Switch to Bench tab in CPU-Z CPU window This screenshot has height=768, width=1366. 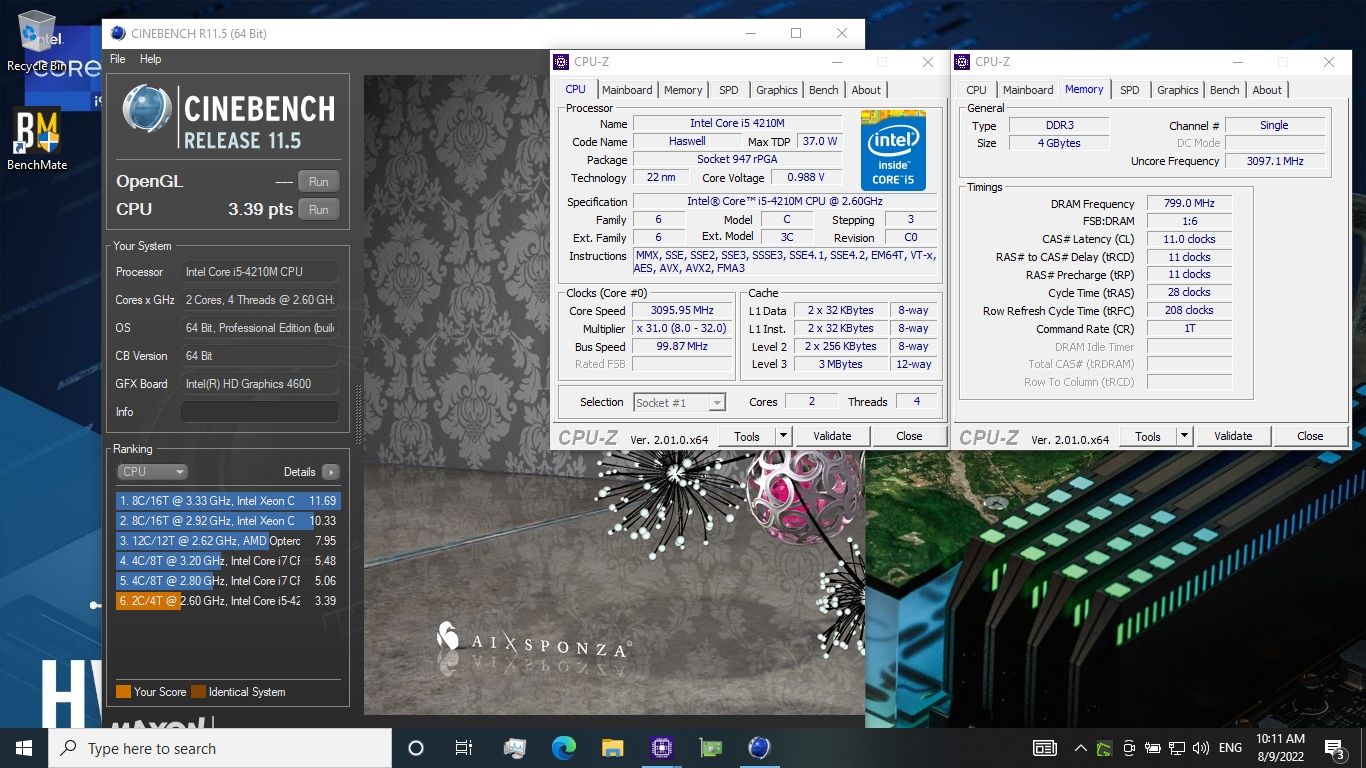[824, 90]
